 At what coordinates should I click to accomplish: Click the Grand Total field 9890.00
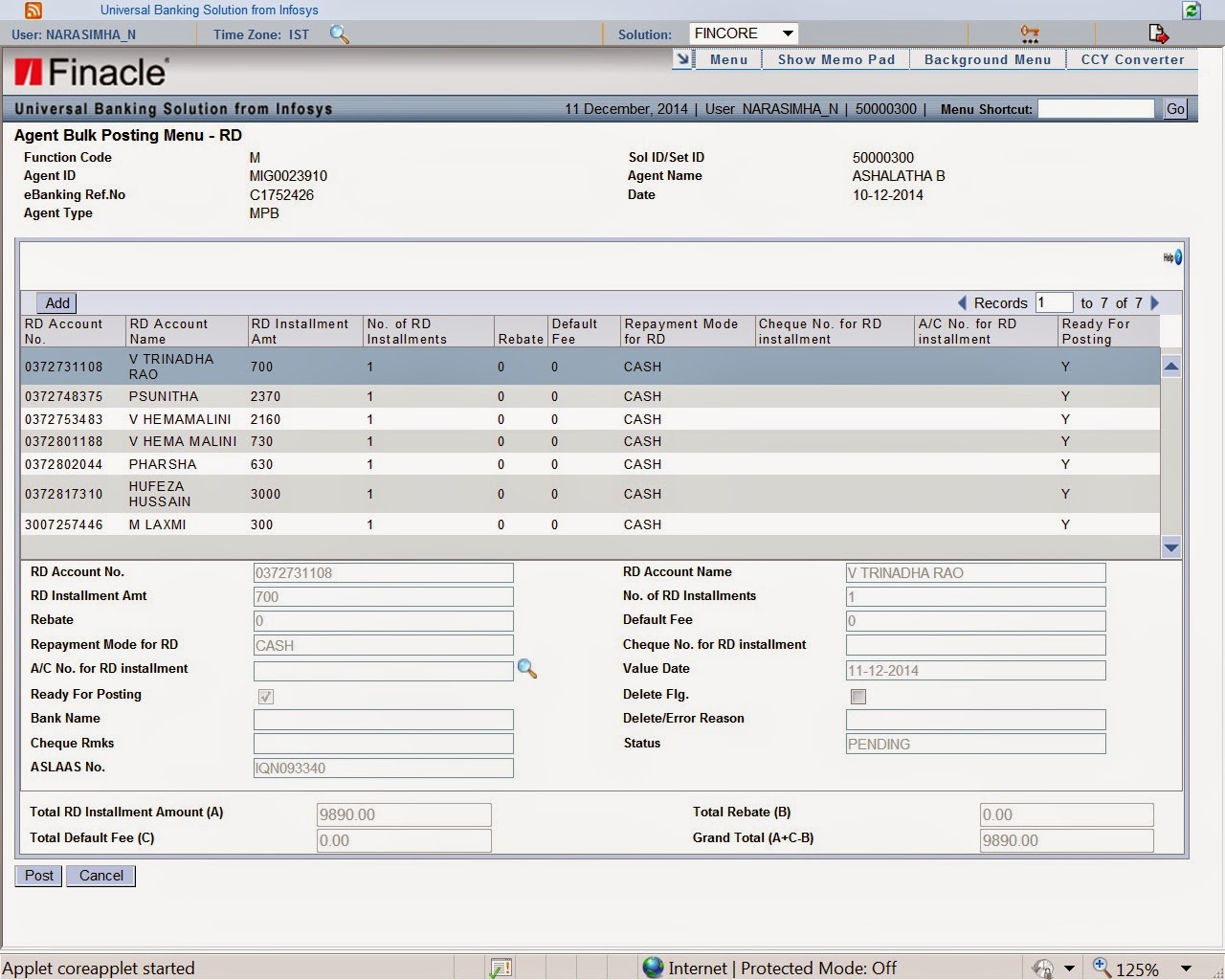(1066, 840)
